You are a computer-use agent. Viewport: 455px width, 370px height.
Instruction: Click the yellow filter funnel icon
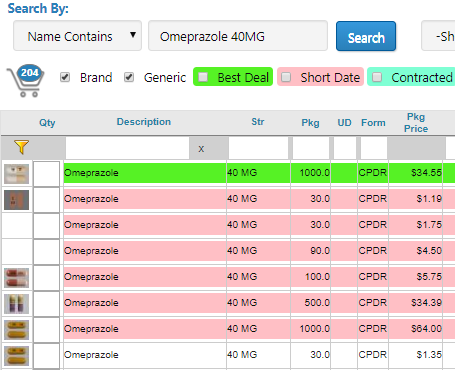21,147
